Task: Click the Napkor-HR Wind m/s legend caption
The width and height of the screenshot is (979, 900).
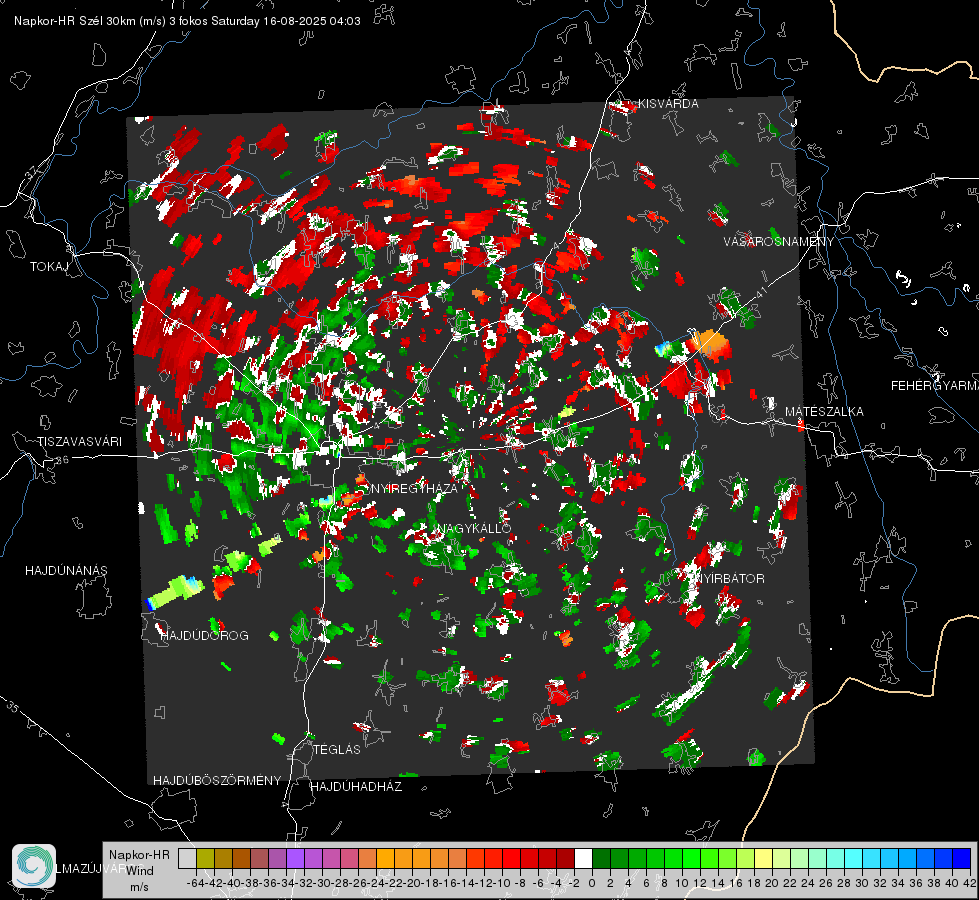Action: point(139,871)
